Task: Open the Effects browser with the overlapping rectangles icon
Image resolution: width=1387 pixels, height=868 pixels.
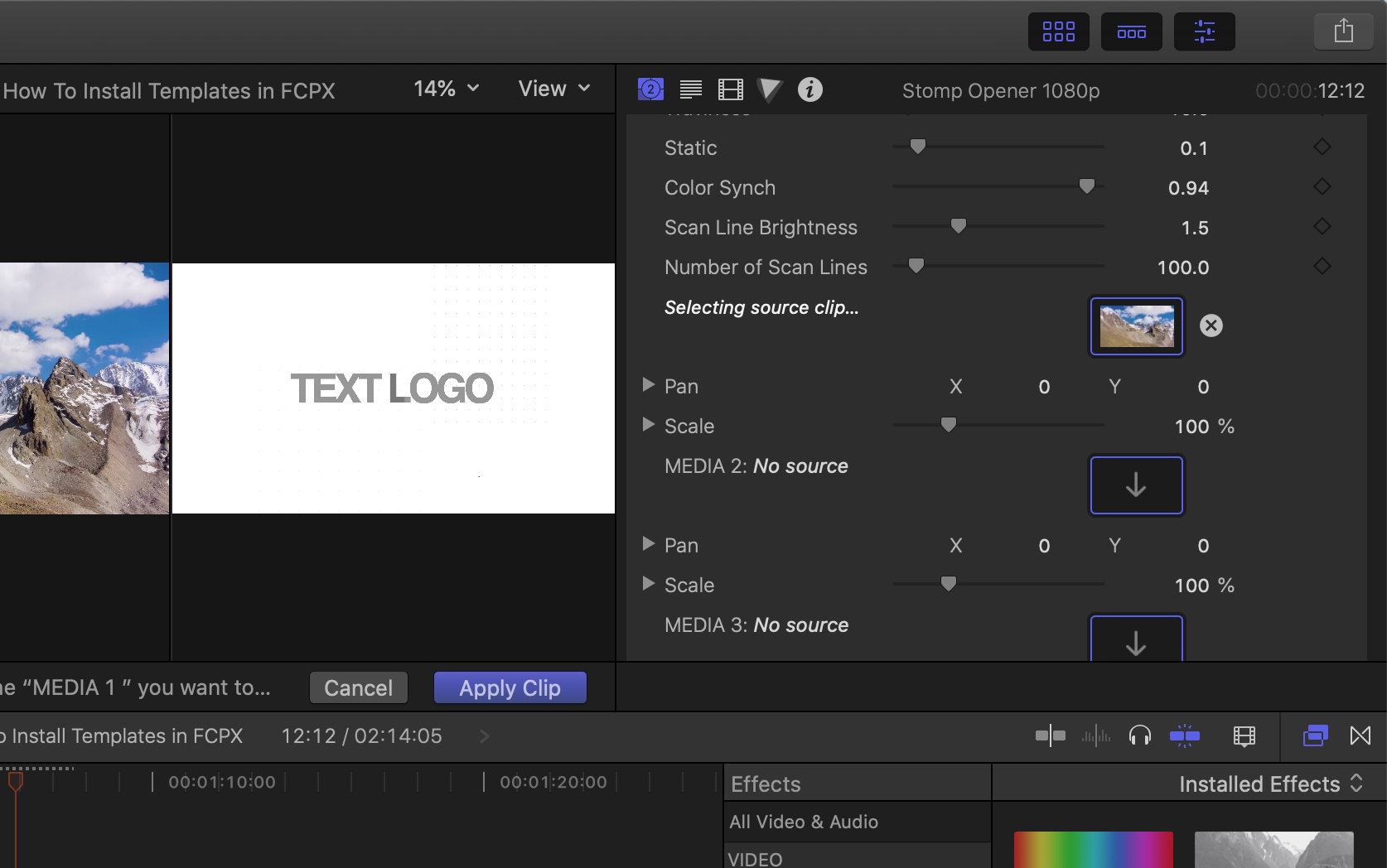Action: tap(1315, 735)
